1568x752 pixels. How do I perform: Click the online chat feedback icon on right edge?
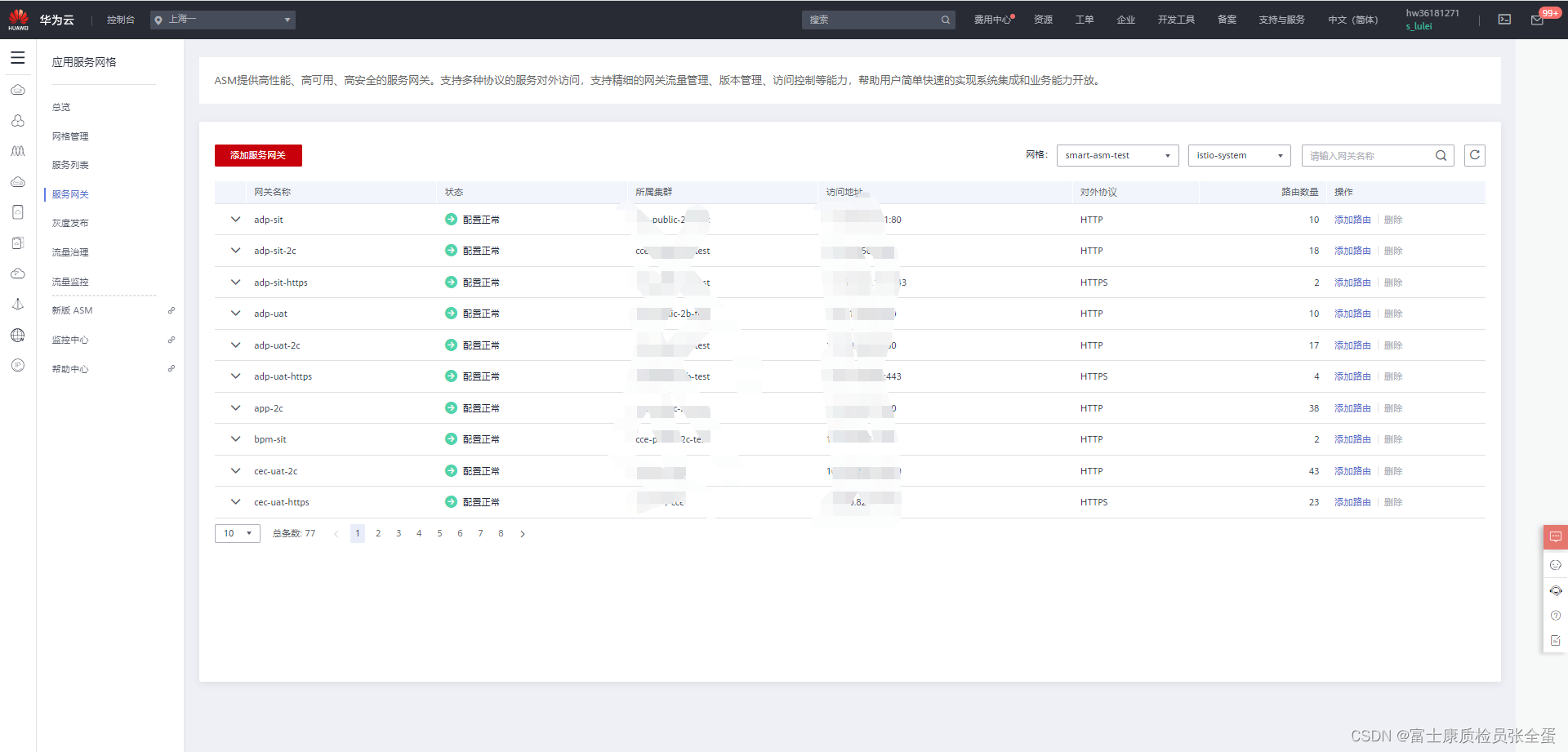pyautogui.click(x=1555, y=536)
